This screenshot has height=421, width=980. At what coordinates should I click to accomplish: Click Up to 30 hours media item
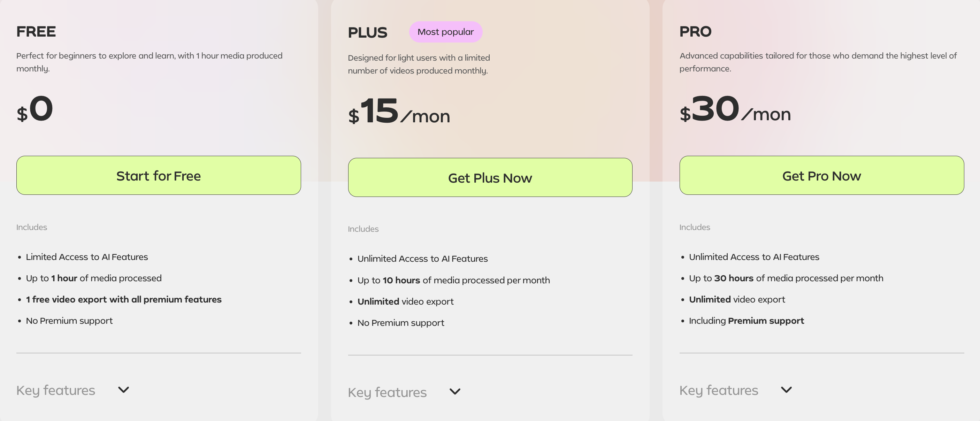[785, 278]
